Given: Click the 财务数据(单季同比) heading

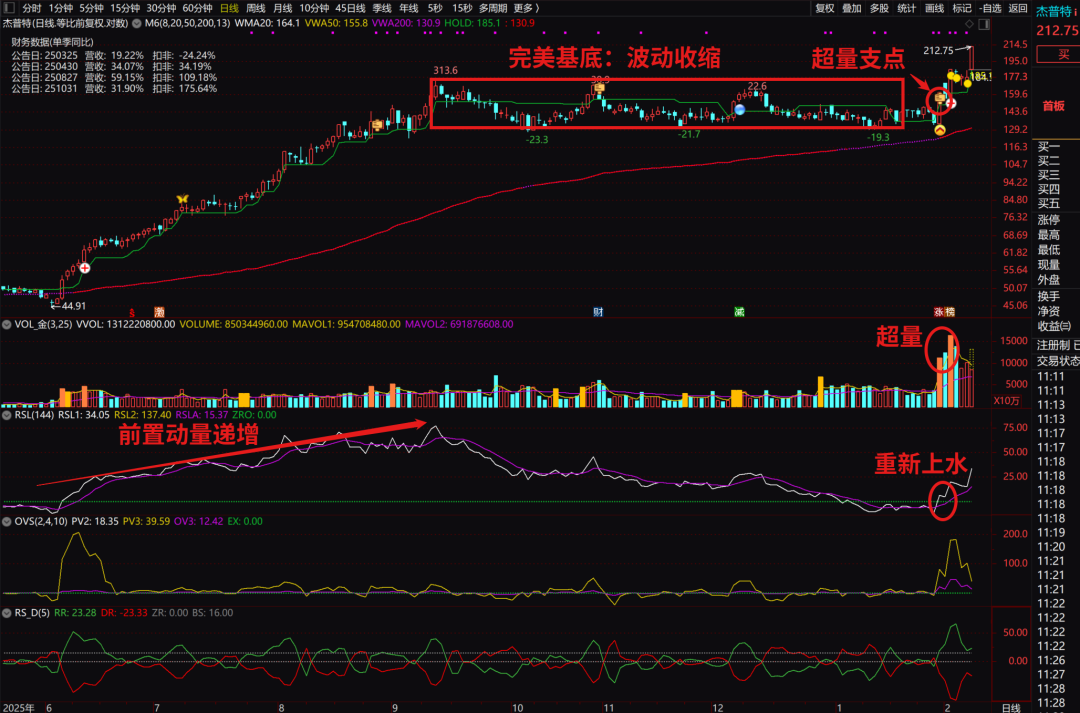Looking at the screenshot, I should pyautogui.click(x=52, y=42).
